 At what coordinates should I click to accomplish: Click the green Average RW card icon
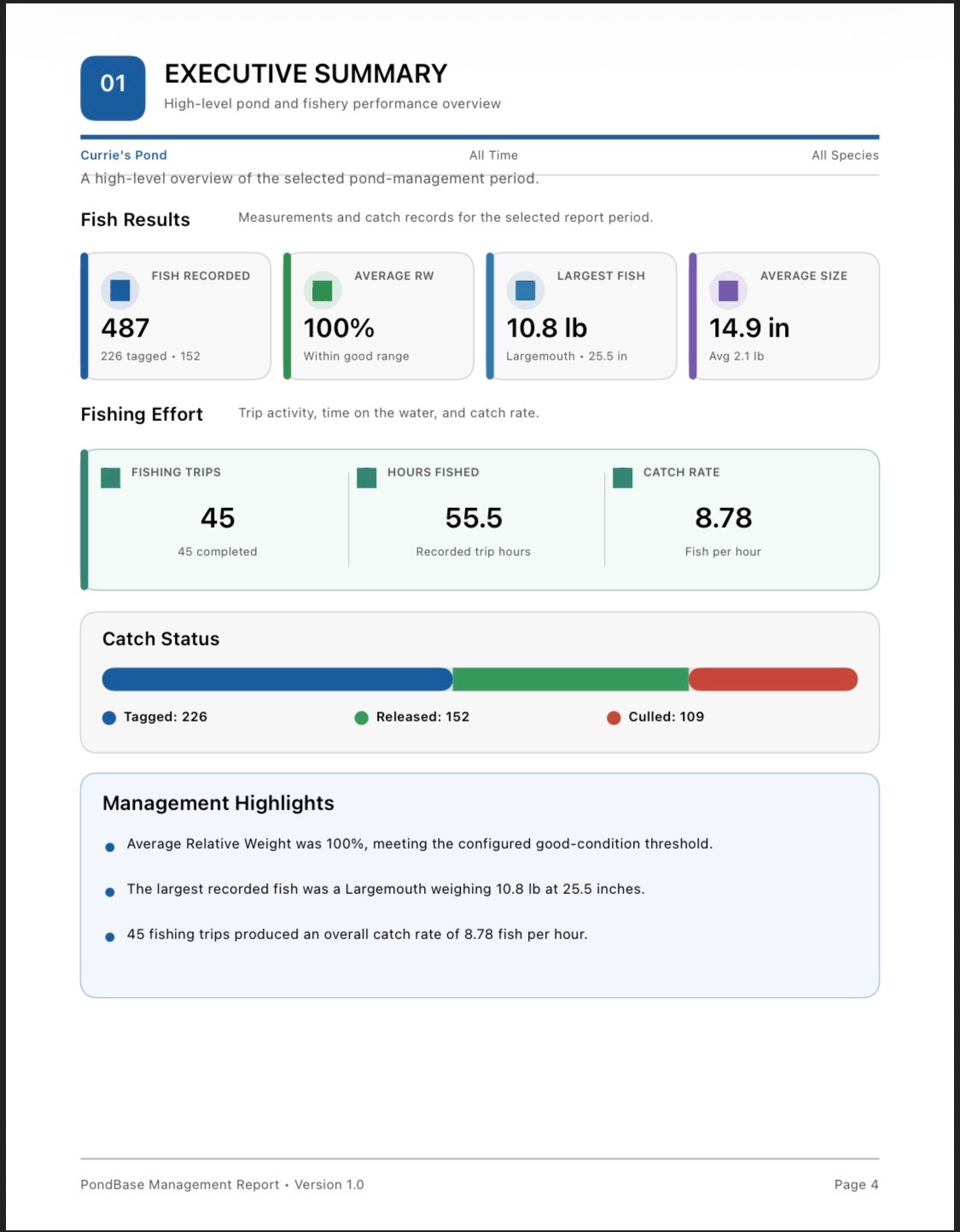[x=323, y=290]
